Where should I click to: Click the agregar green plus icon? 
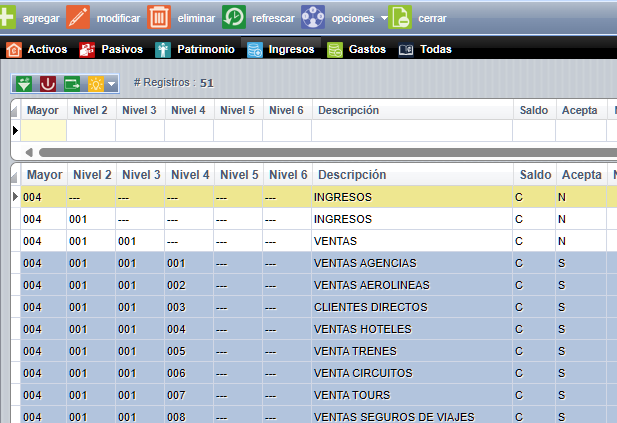[8, 17]
